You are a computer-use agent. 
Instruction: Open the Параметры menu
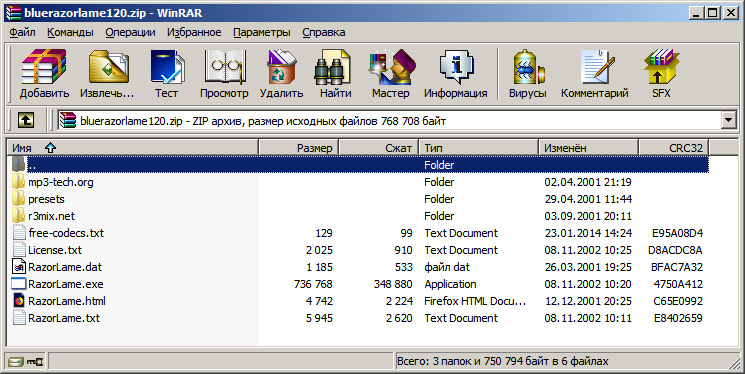[x=262, y=32]
